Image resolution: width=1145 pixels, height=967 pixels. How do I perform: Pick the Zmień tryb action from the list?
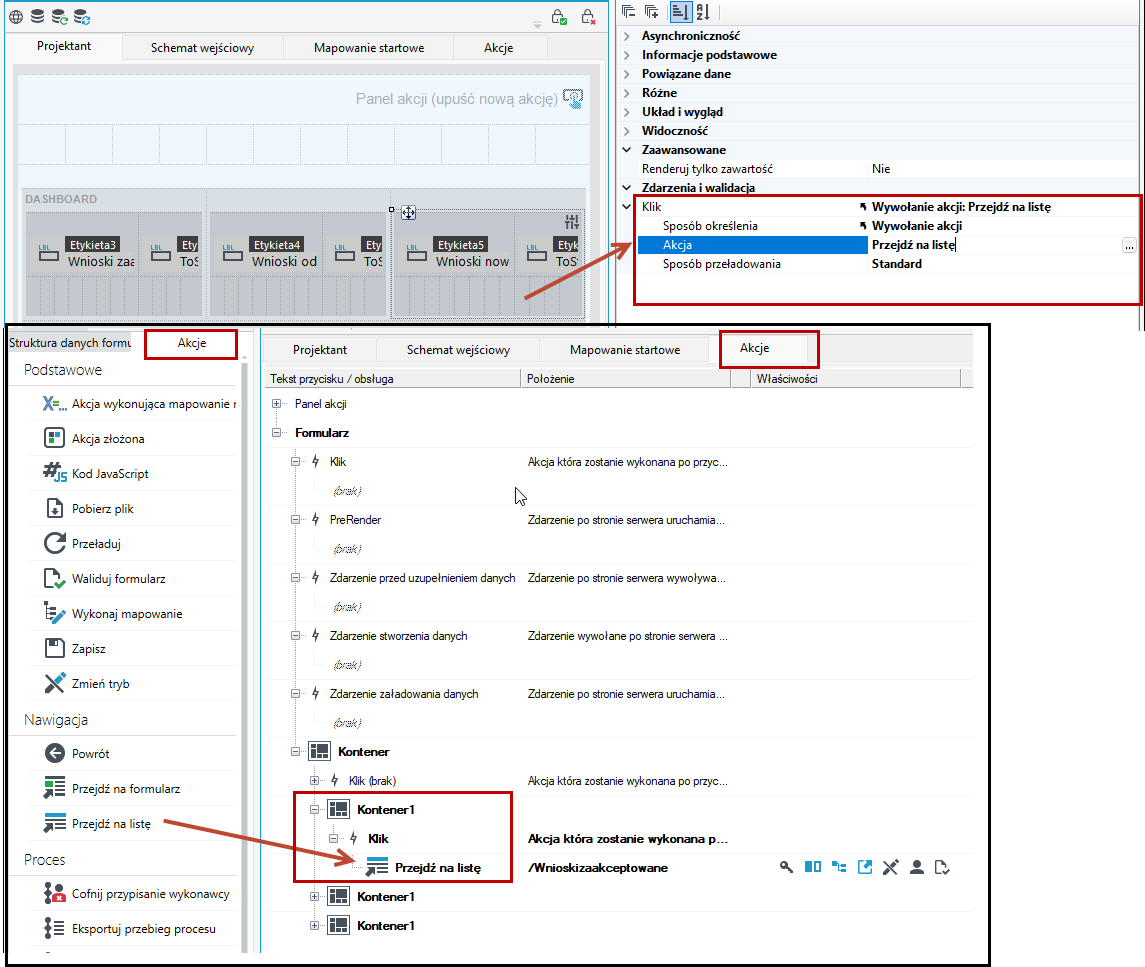100,684
